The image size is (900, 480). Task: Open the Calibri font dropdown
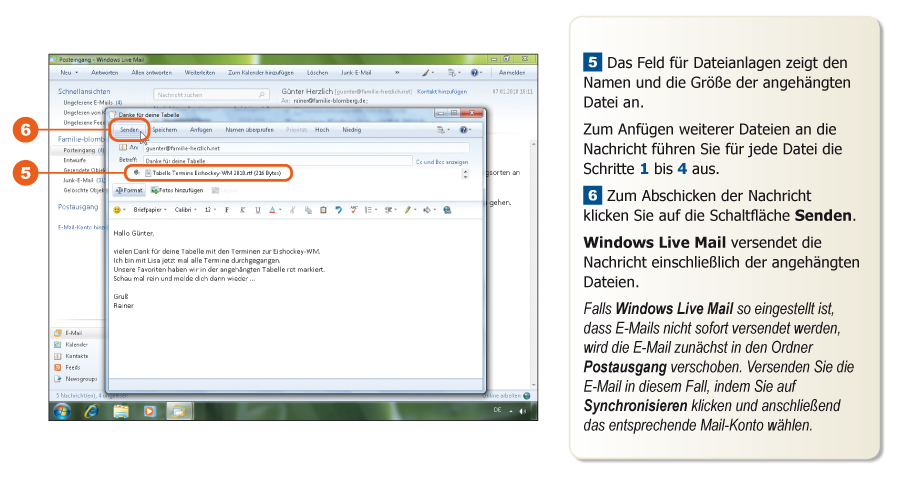coord(185,210)
